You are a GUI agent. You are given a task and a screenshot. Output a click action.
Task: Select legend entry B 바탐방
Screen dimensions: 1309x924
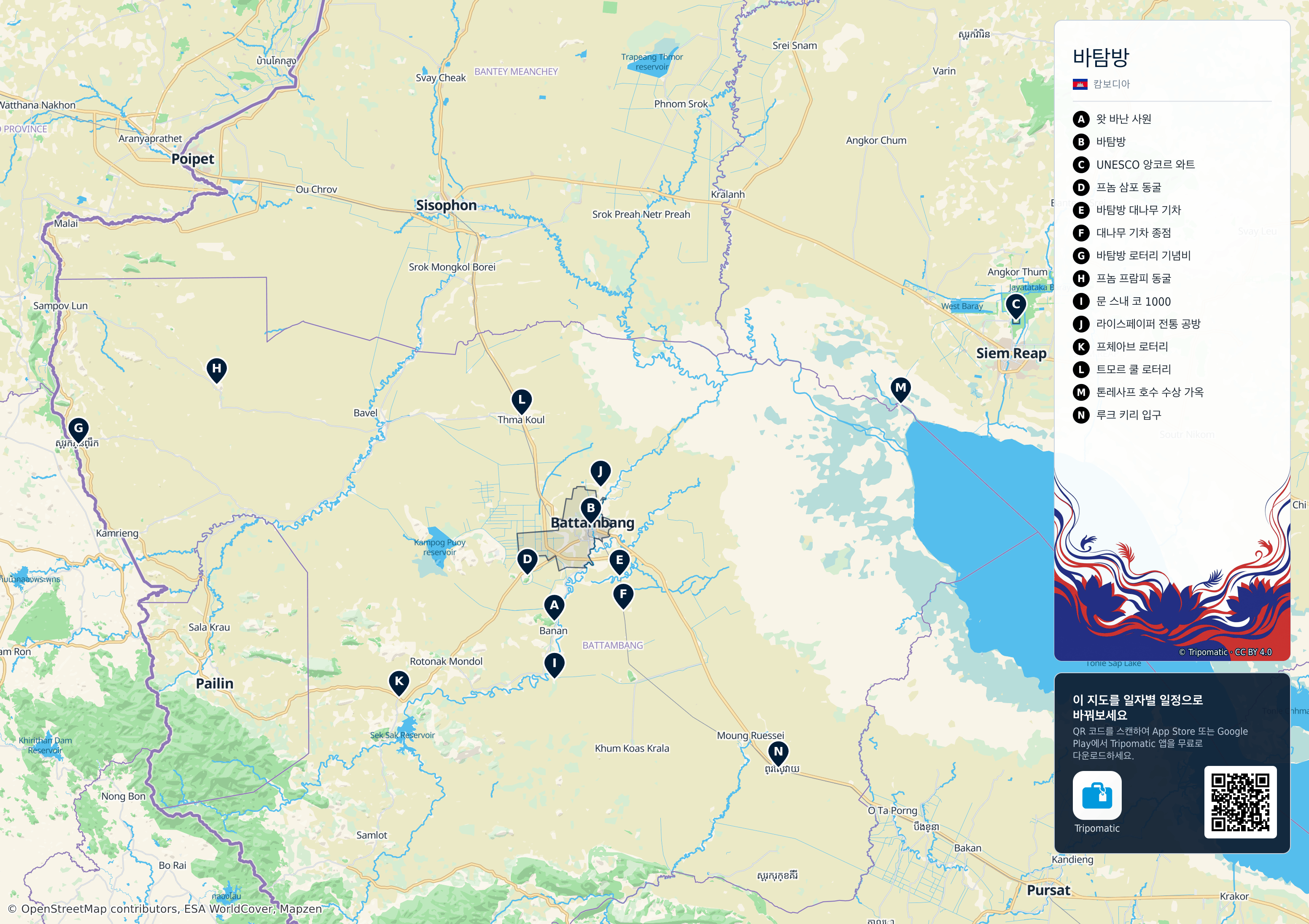click(1099, 142)
